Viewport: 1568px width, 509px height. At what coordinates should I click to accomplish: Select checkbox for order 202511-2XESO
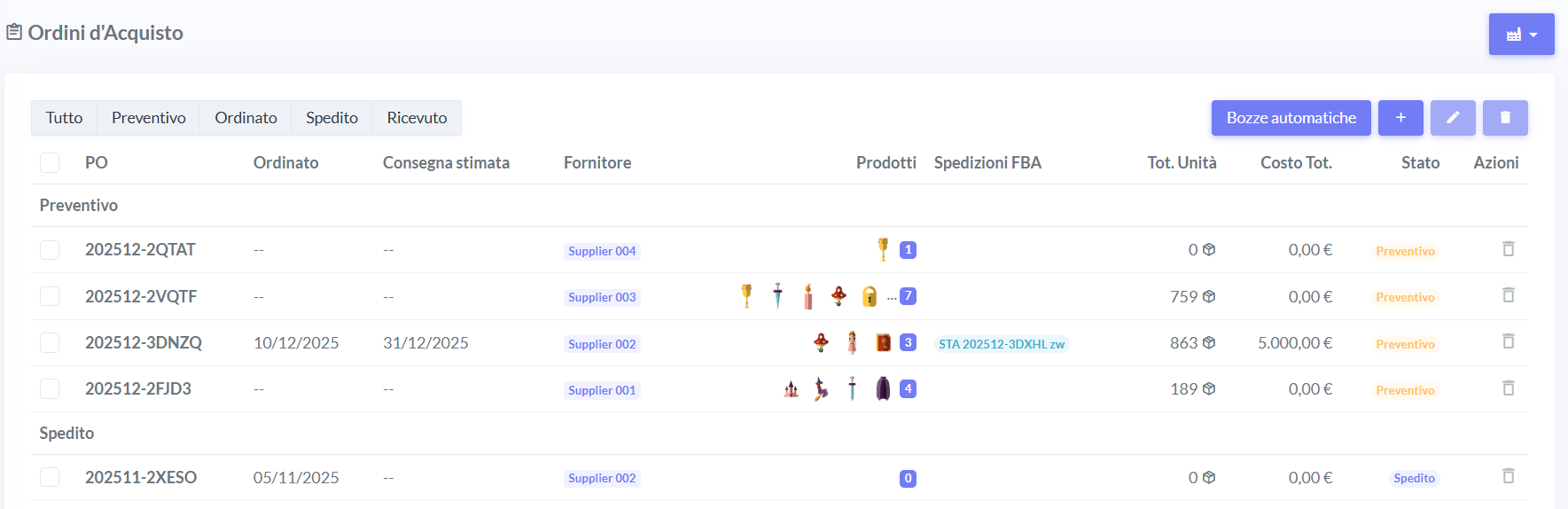50,477
